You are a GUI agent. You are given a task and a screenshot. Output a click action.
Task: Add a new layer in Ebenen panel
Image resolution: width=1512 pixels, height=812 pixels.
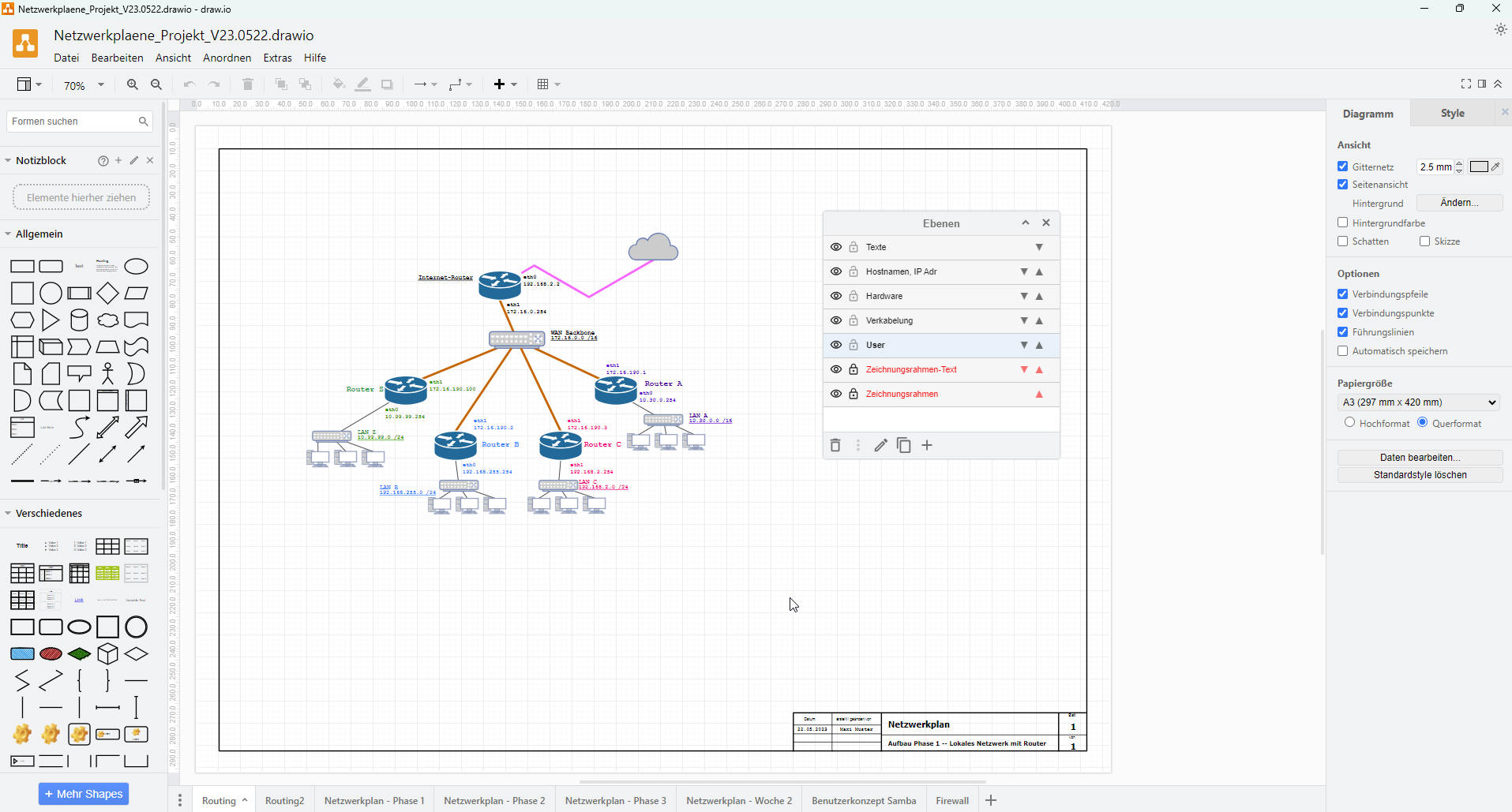(x=927, y=446)
